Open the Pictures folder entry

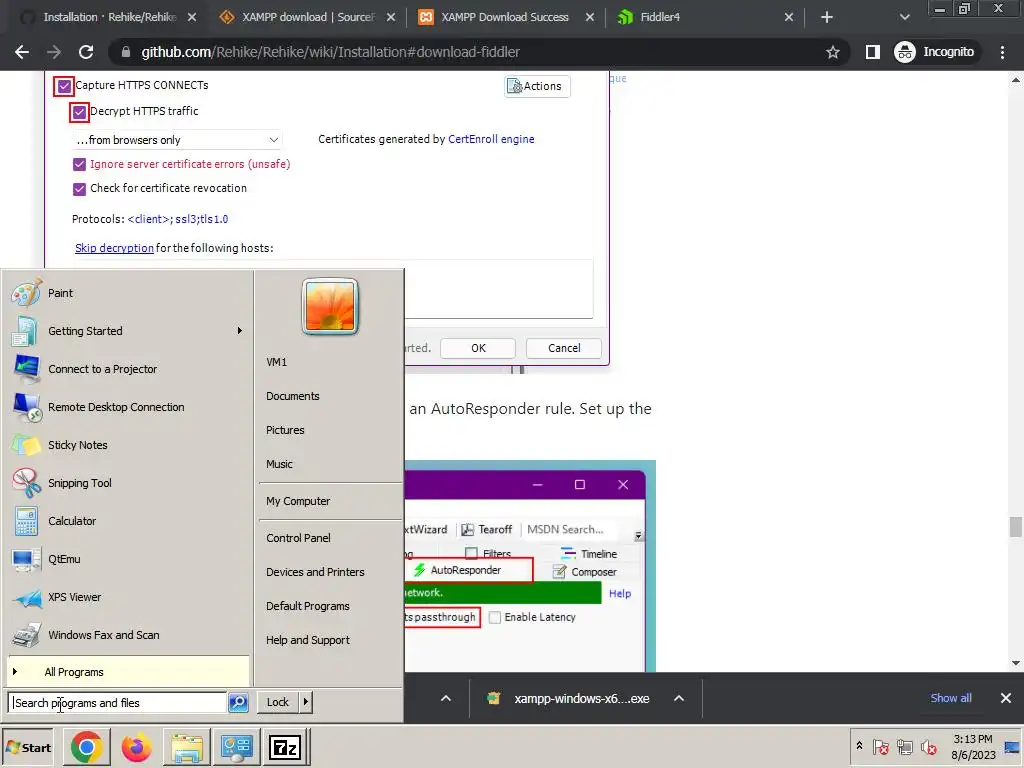point(285,430)
